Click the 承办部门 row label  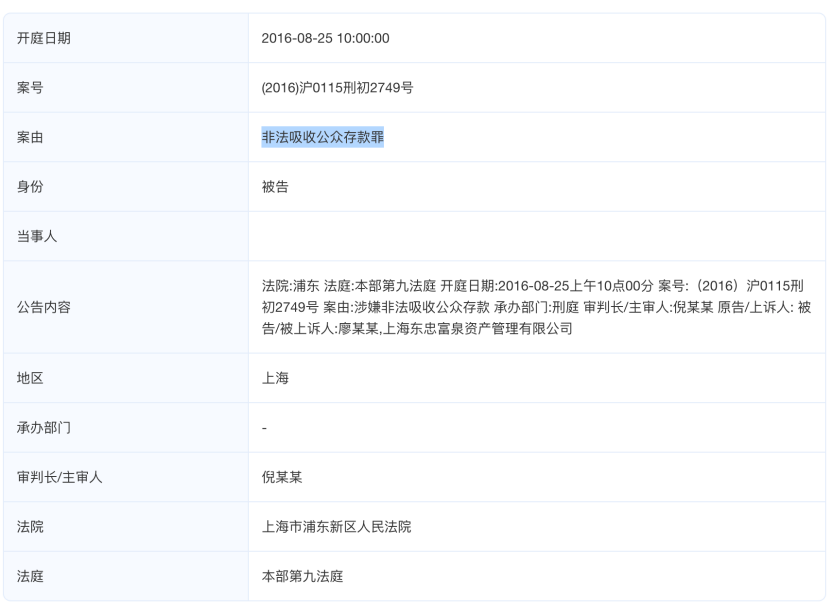coord(45,428)
